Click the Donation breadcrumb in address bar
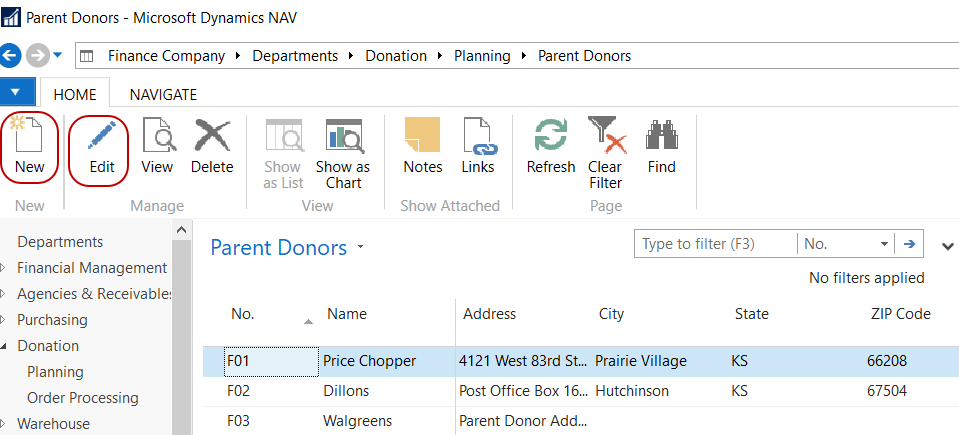This screenshot has height=435, width=959. tap(396, 56)
